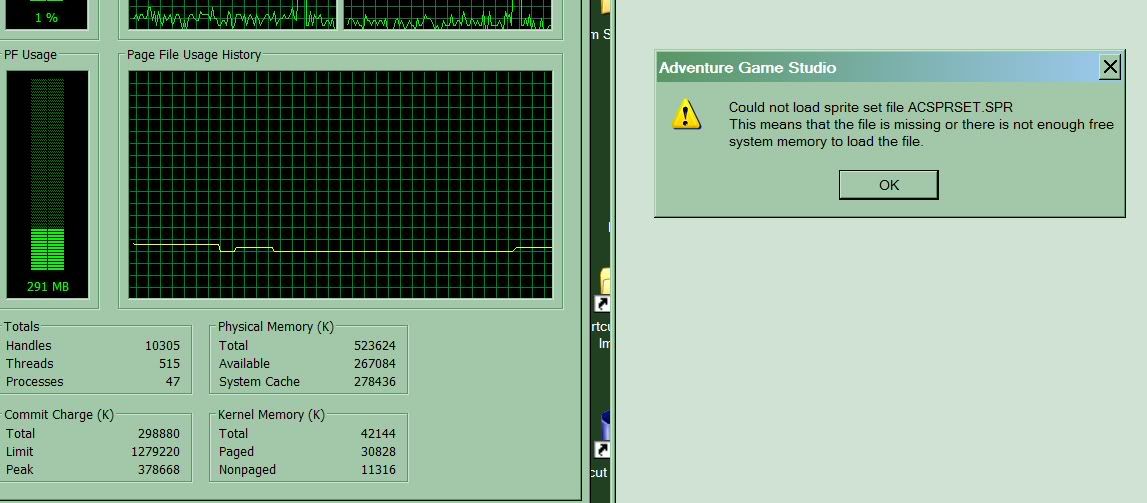Viewport: 1147px width, 503px height.
Task: Click Kernel Memory Total 42144
Action: coord(378,434)
